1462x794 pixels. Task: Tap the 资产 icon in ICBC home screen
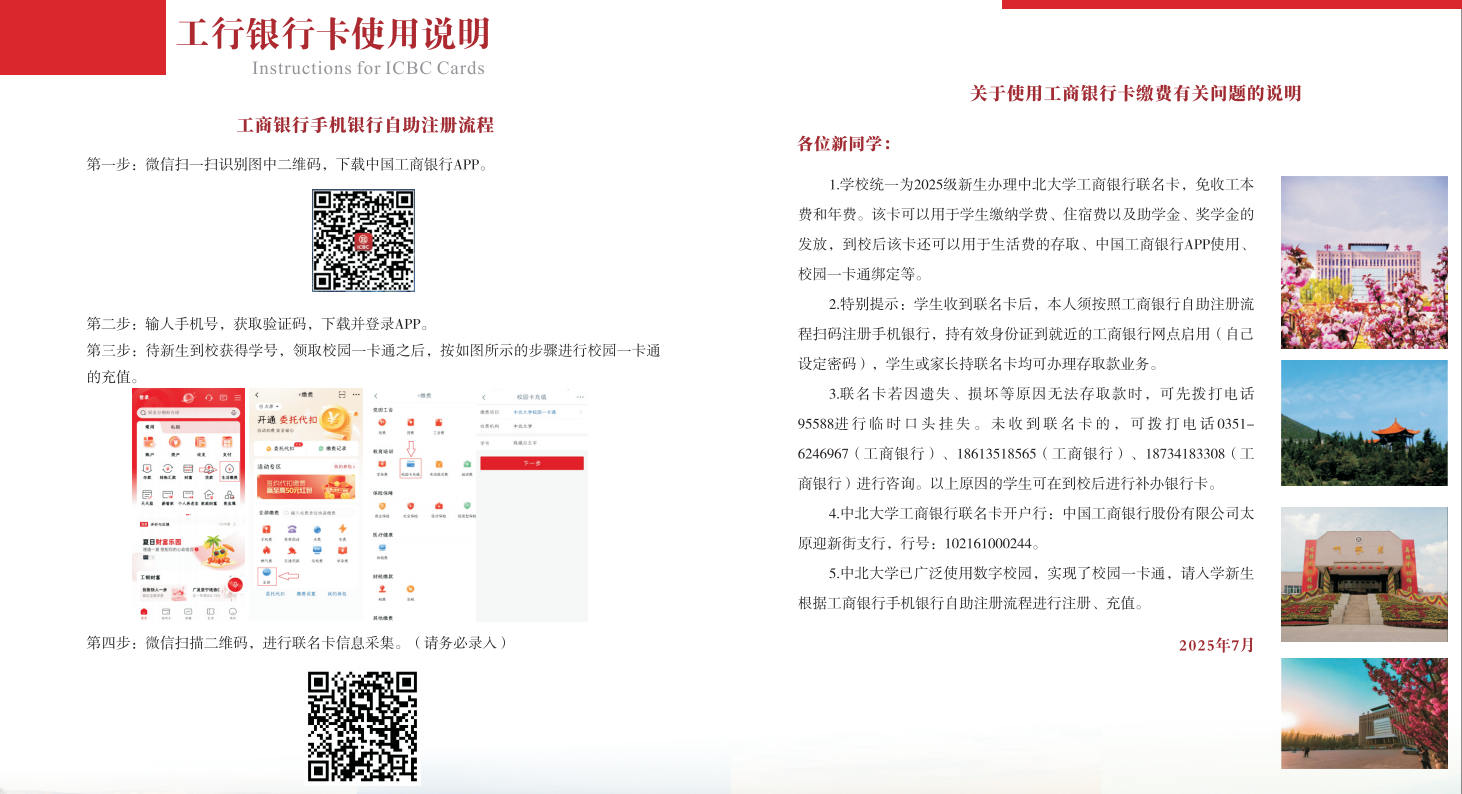(175, 442)
